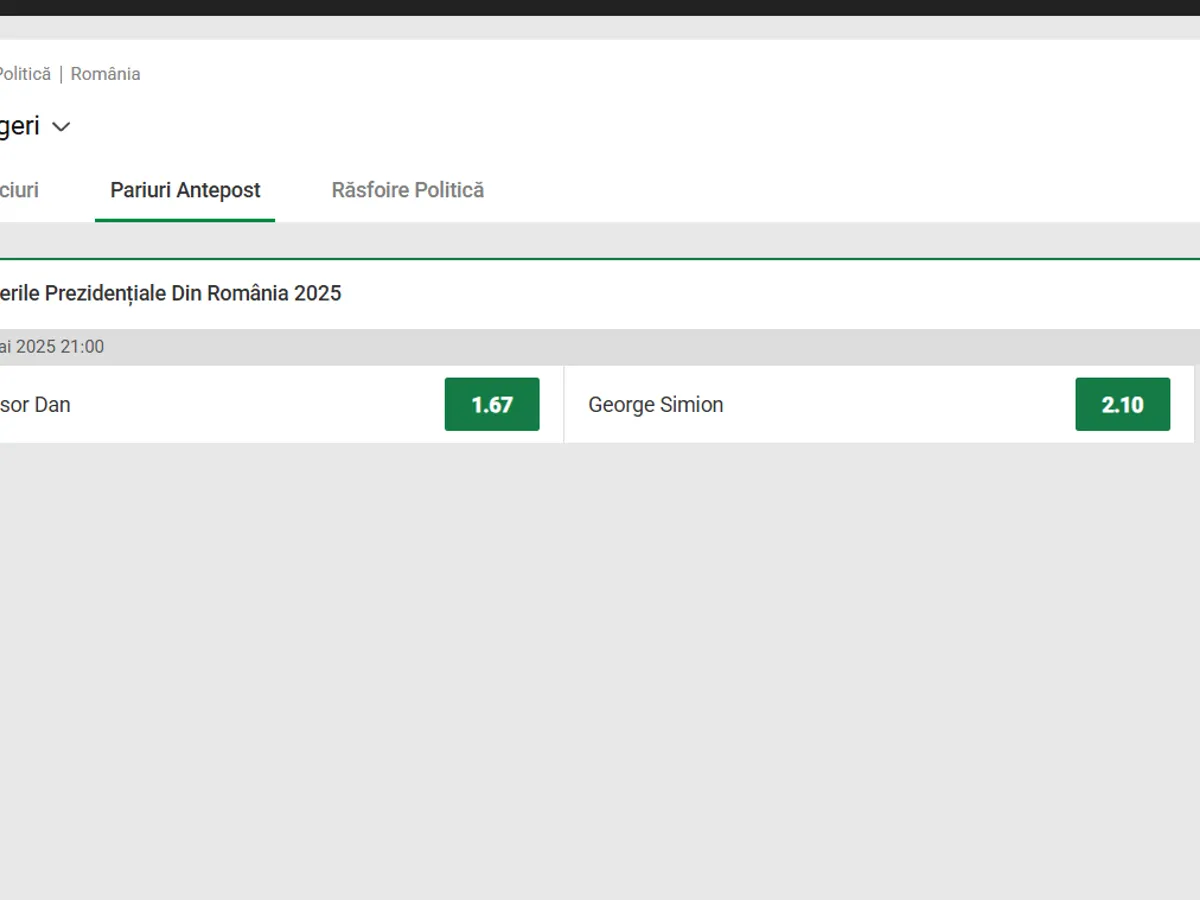Click the heading text ending in "geri"

tap(20, 126)
